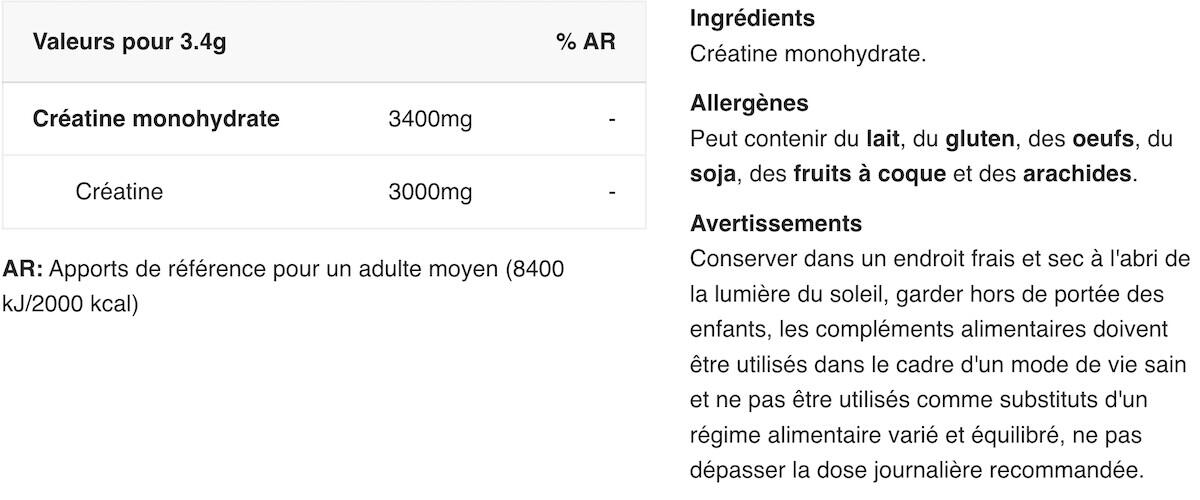Select the indented 'Créatine' row label
Image resolution: width=1200 pixels, height=500 pixels.
[119, 192]
